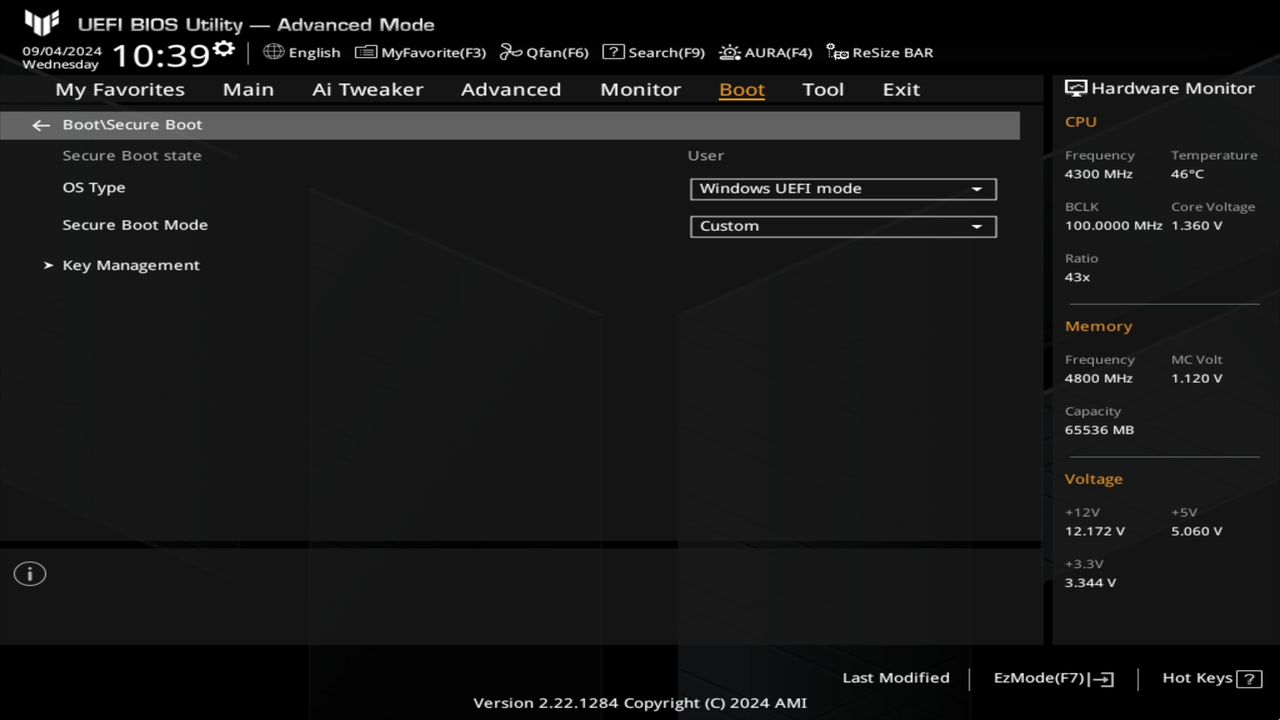Open the clock settings gear icon
The height and width of the screenshot is (720, 1280).
click(x=224, y=49)
